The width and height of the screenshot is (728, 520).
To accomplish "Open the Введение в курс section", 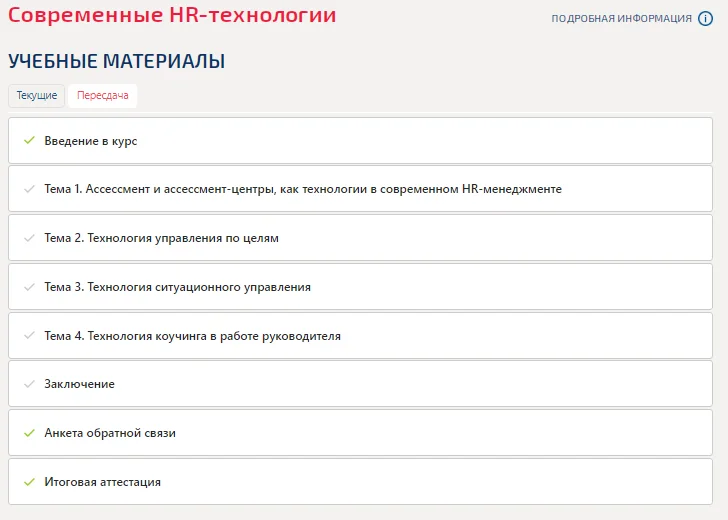I will point(360,141).
